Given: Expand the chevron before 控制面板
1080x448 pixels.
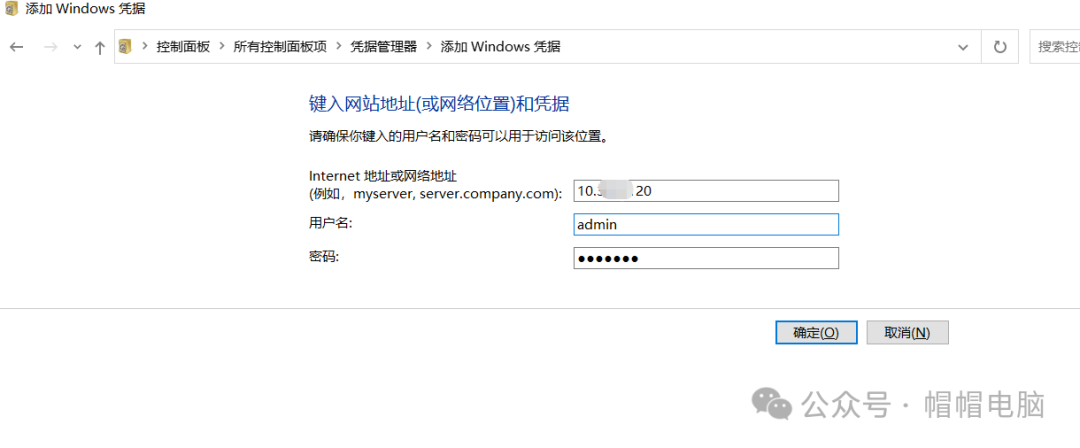Looking at the screenshot, I should pyautogui.click(x=145, y=46).
